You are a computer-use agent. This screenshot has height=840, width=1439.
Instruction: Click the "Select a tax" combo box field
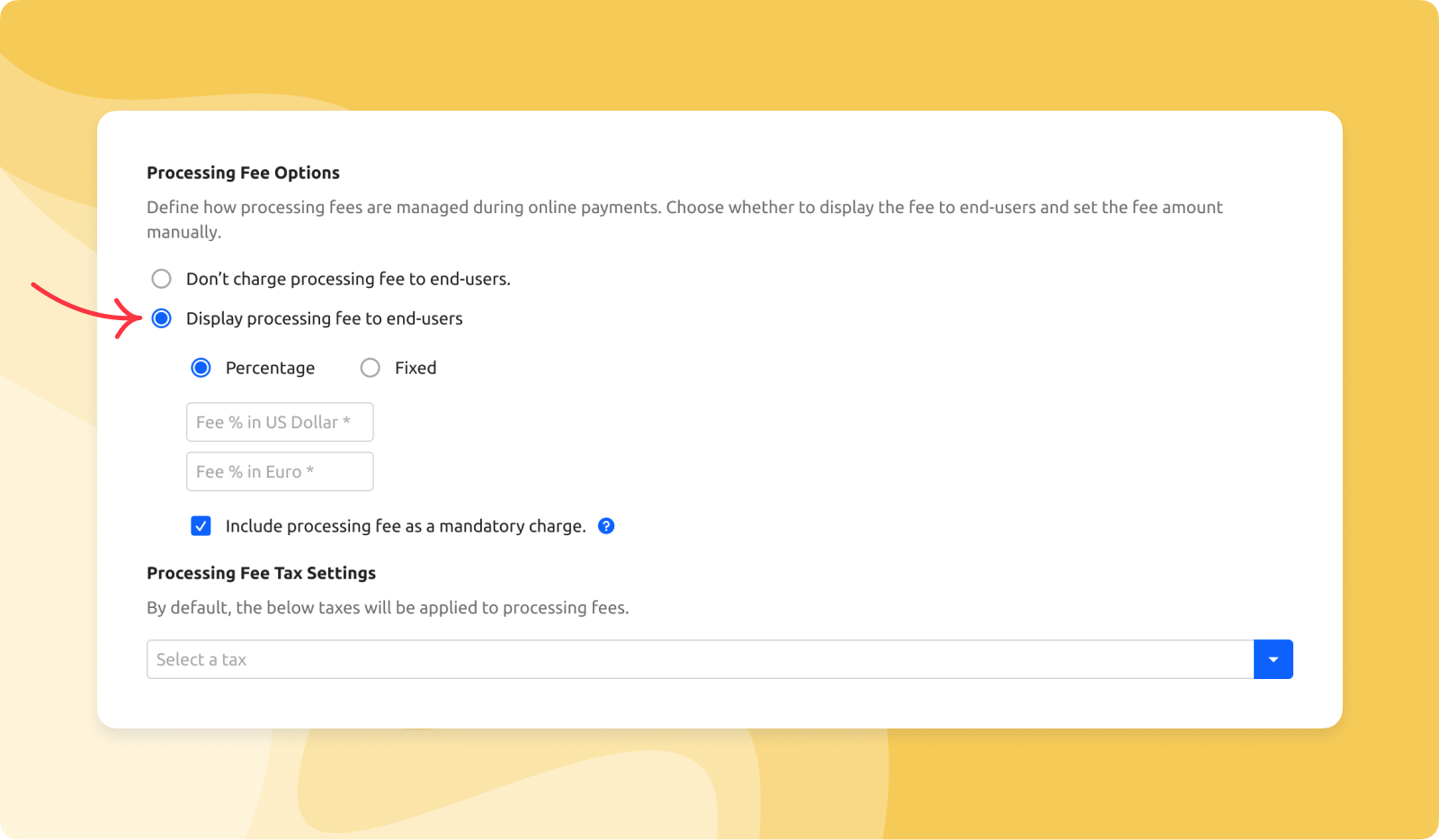click(700, 659)
